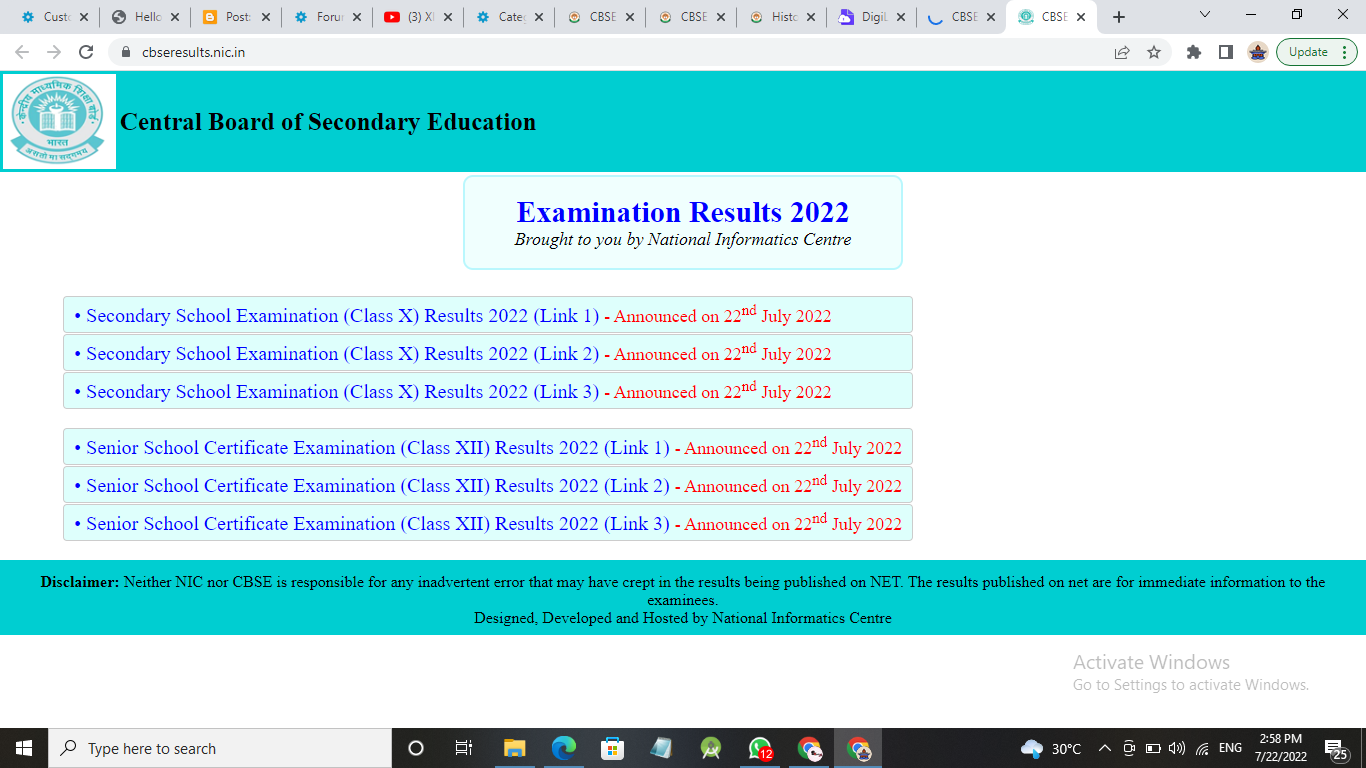Screen dimensions: 1366x768
Task: Open Microsoft Store from the taskbar
Action: click(x=612, y=748)
